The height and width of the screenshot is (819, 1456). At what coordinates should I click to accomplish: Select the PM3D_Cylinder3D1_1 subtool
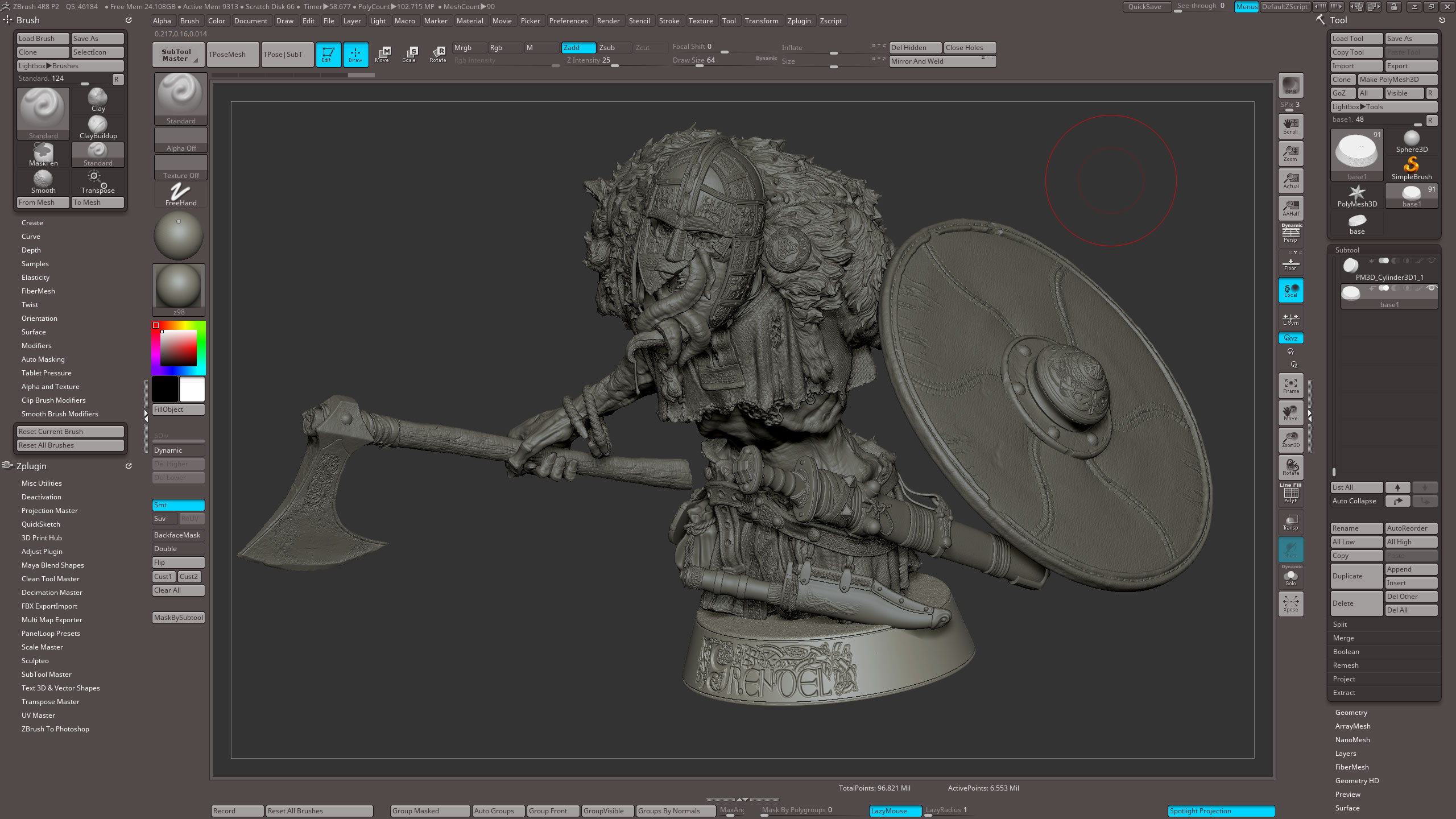point(1389,269)
